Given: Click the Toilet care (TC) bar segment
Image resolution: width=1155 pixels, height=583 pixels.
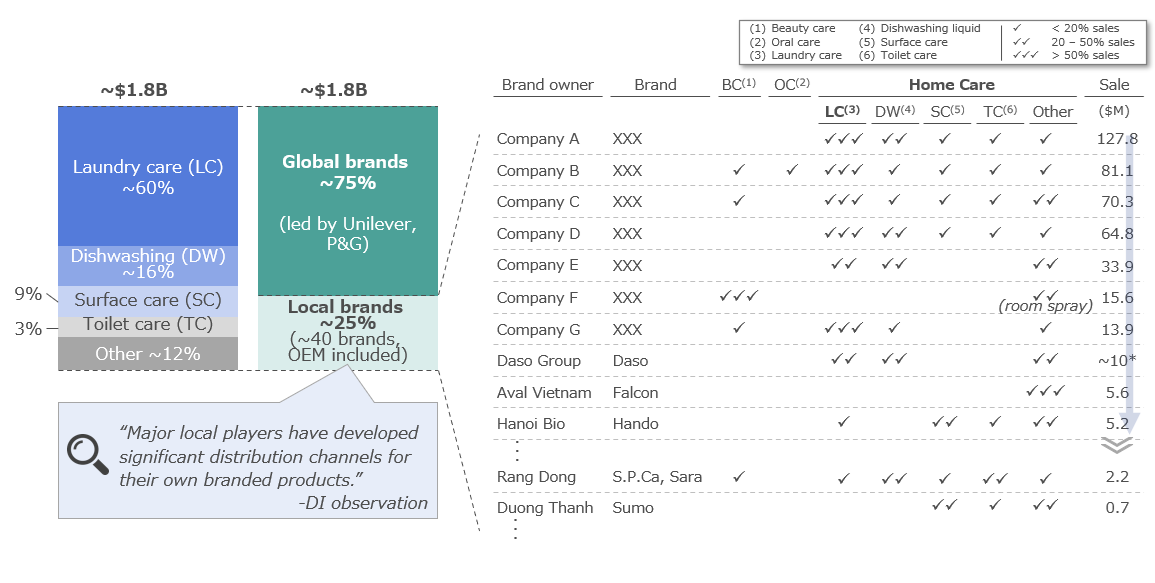Looking at the screenshot, I should [x=148, y=326].
